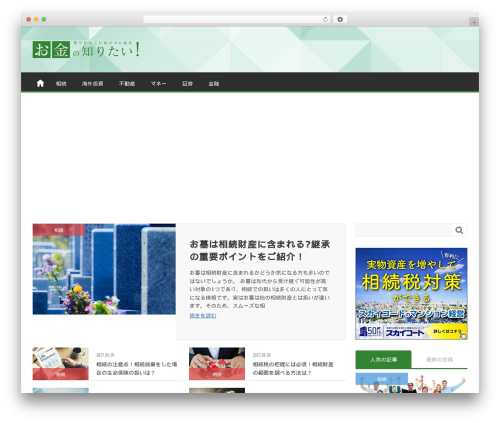The image size is (500, 423).
Task: Open the 相続税の把握 article title
Action: click(x=293, y=368)
